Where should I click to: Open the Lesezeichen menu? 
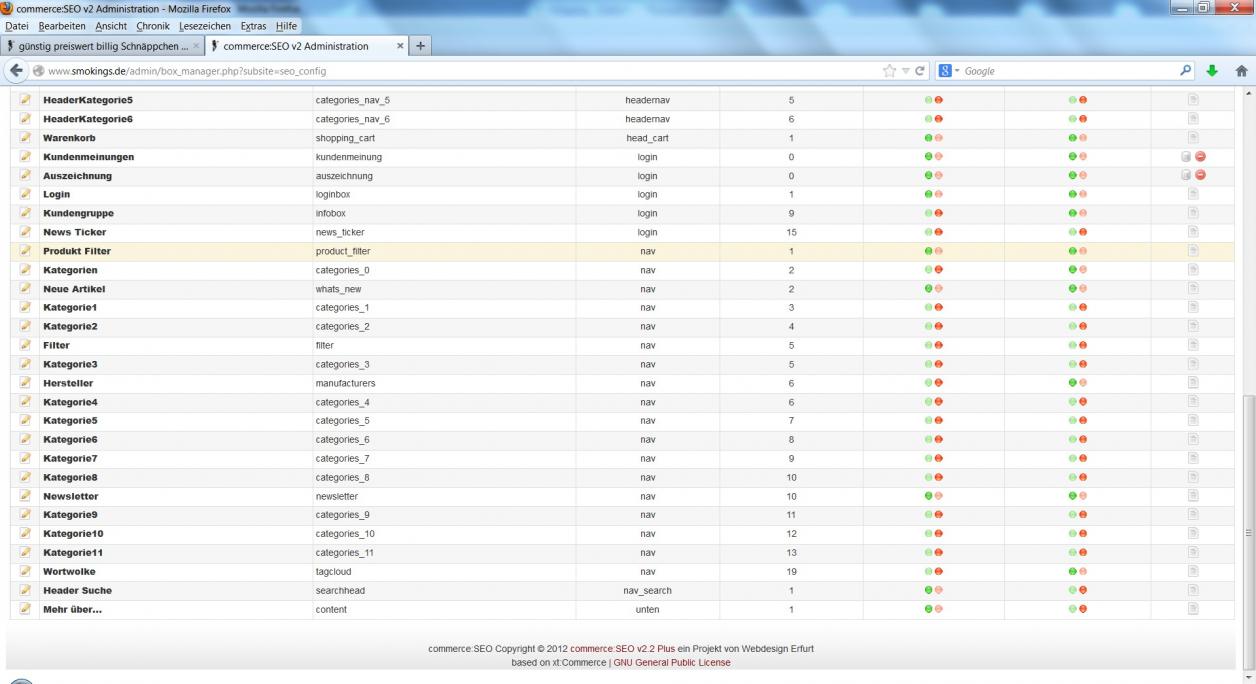coord(205,25)
